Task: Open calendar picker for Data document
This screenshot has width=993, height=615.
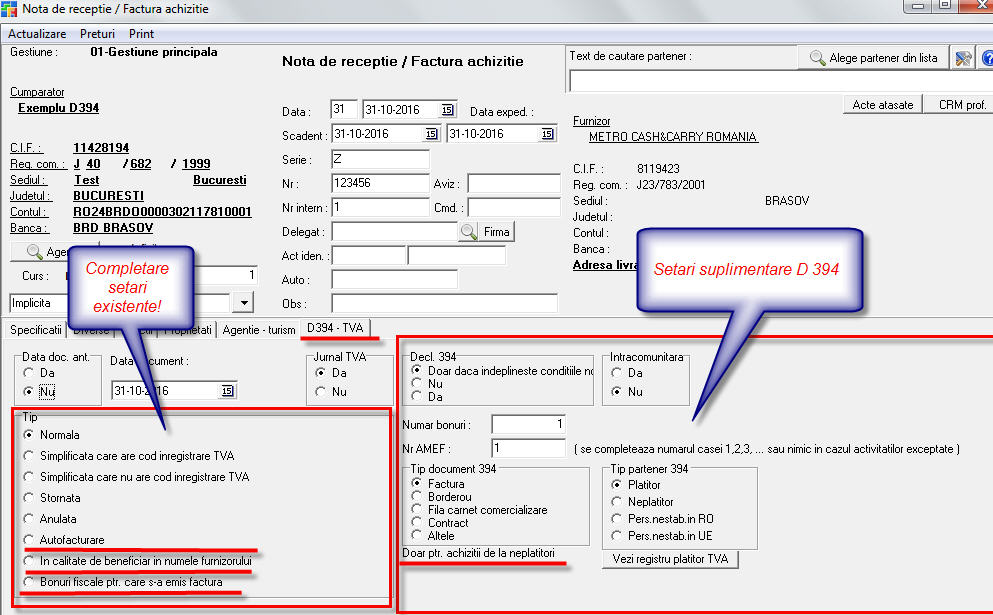Action: tap(227, 391)
